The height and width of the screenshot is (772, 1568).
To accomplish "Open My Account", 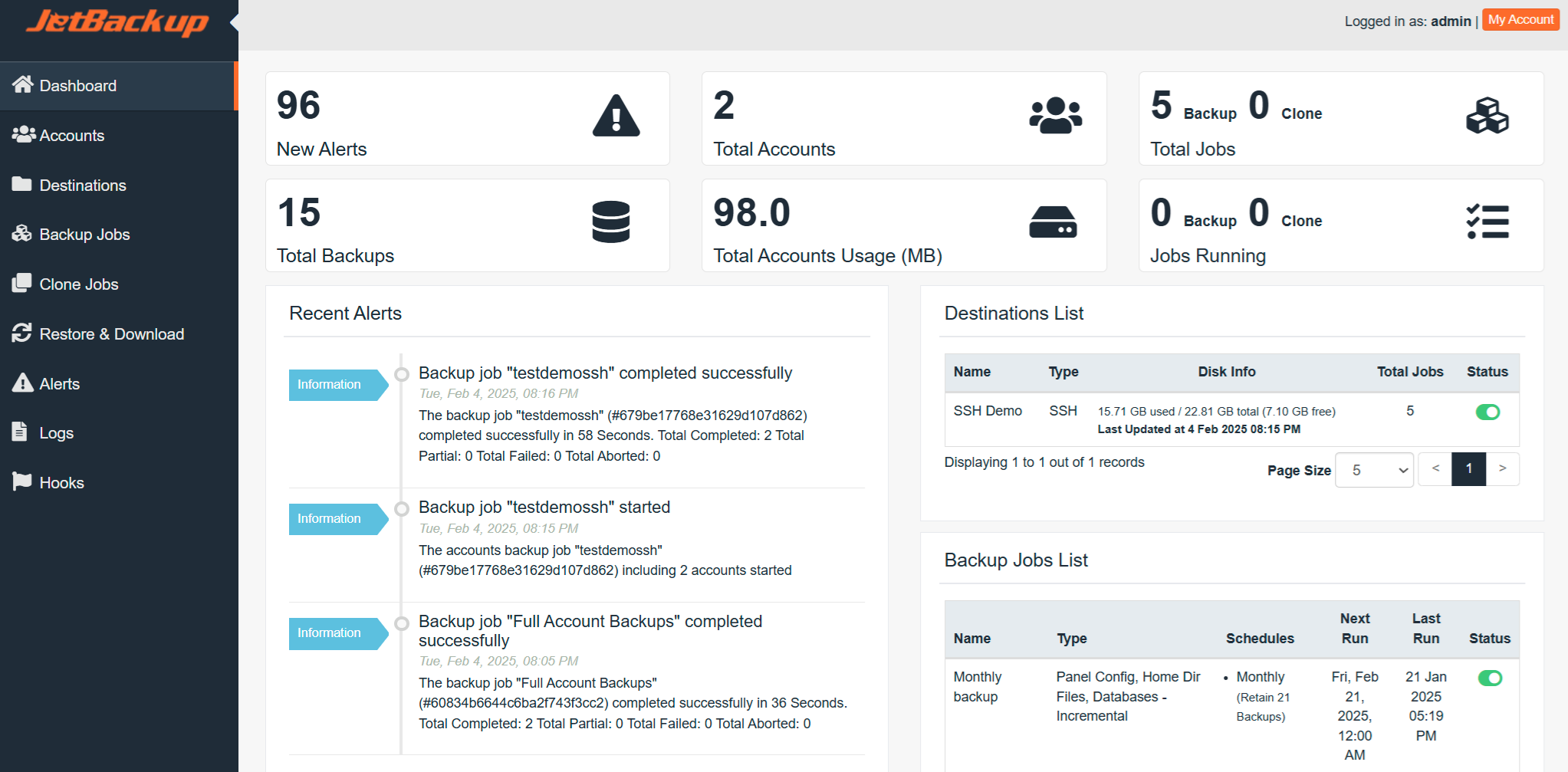I will [x=1520, y=19].
